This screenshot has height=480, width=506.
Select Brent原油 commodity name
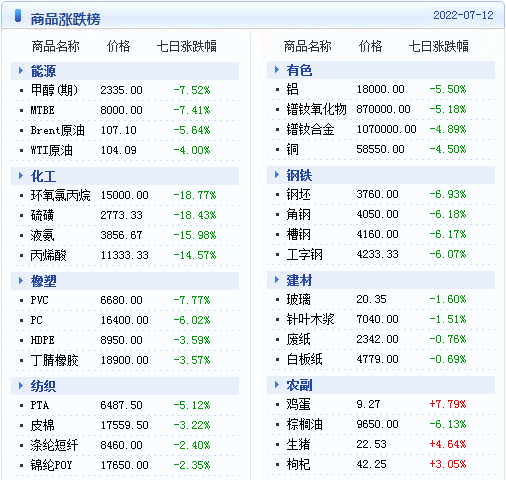click(x=57, y=130)
